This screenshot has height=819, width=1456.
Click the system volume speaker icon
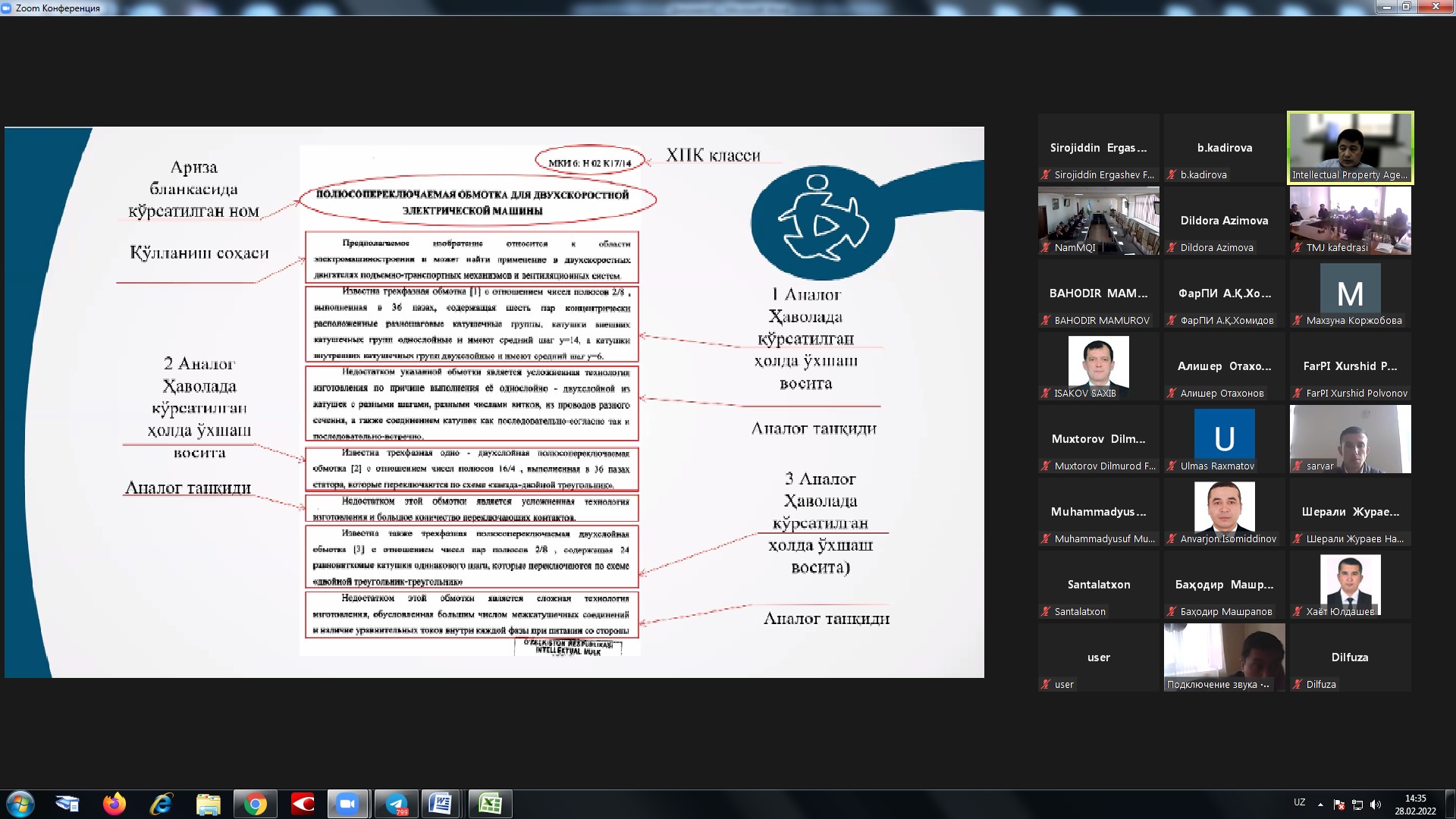tap(1376, 804)
